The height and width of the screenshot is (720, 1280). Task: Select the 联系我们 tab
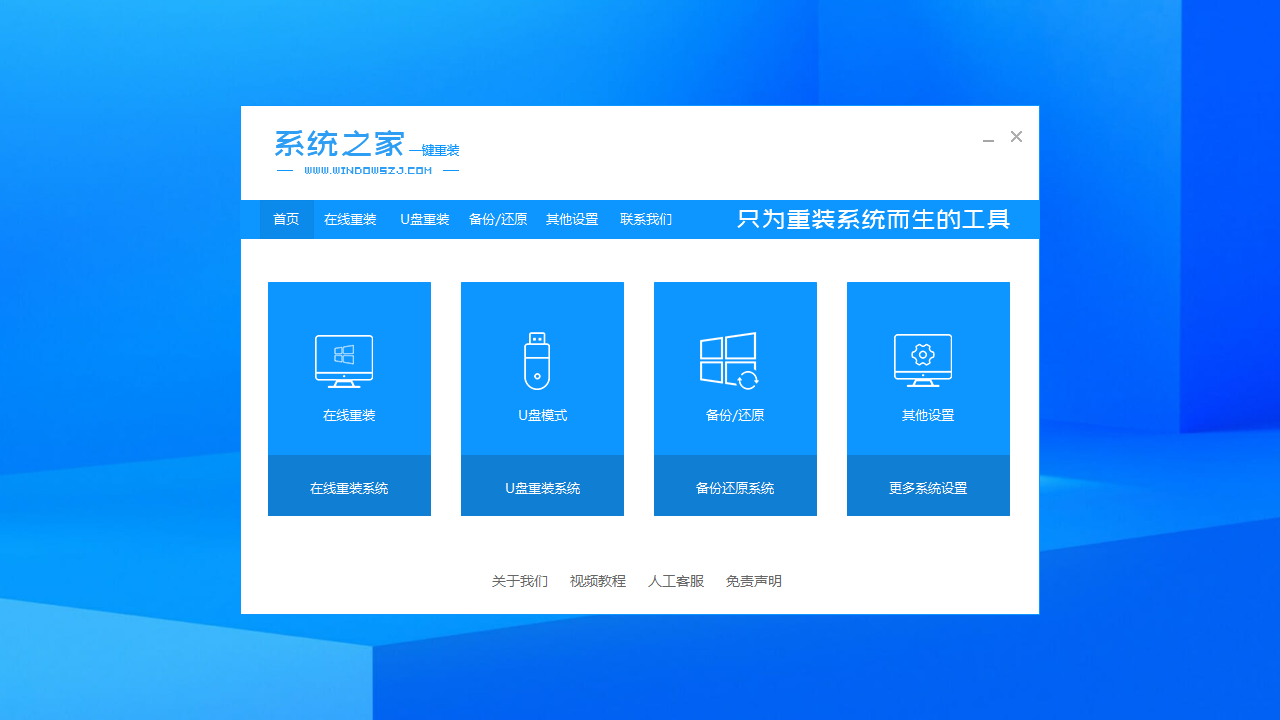click(646, 219)
